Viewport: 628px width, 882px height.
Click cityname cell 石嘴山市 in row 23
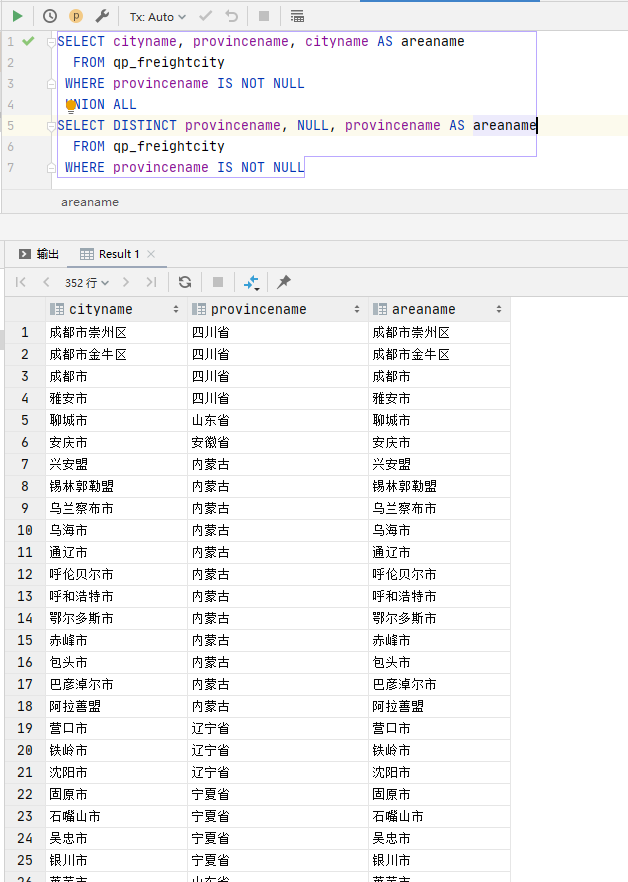click(116, 816)
